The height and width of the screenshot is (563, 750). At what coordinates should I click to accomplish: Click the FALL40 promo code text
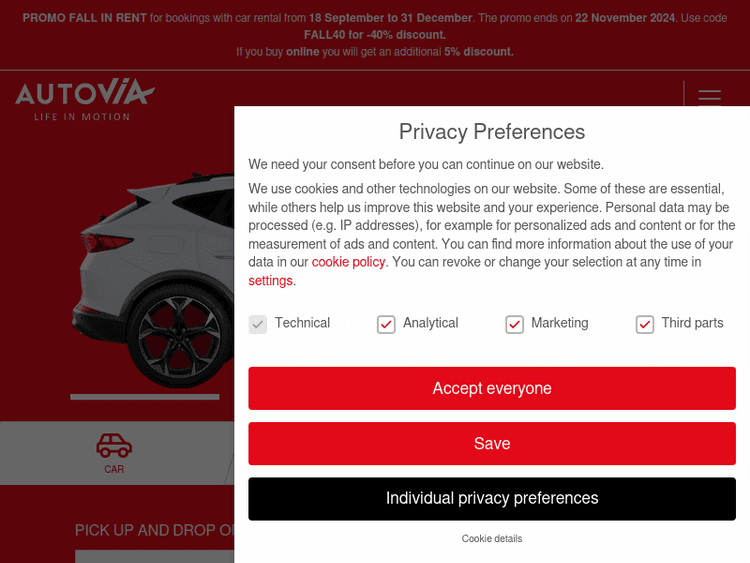[324, 35]
